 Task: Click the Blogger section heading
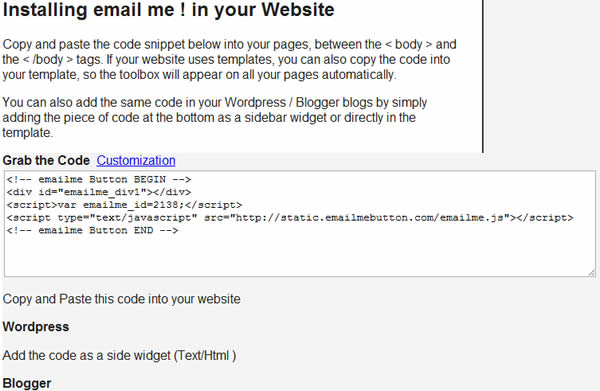(27, 383)
